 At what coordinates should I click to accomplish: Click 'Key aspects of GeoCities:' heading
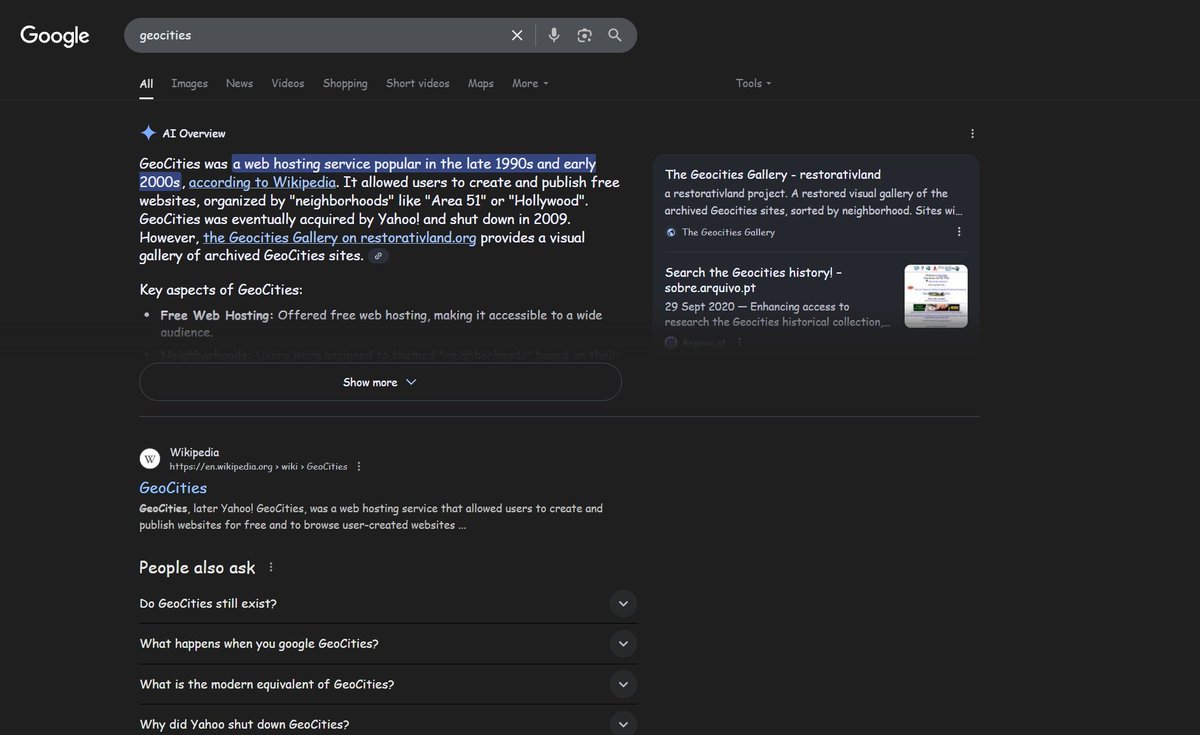[221, 290]
